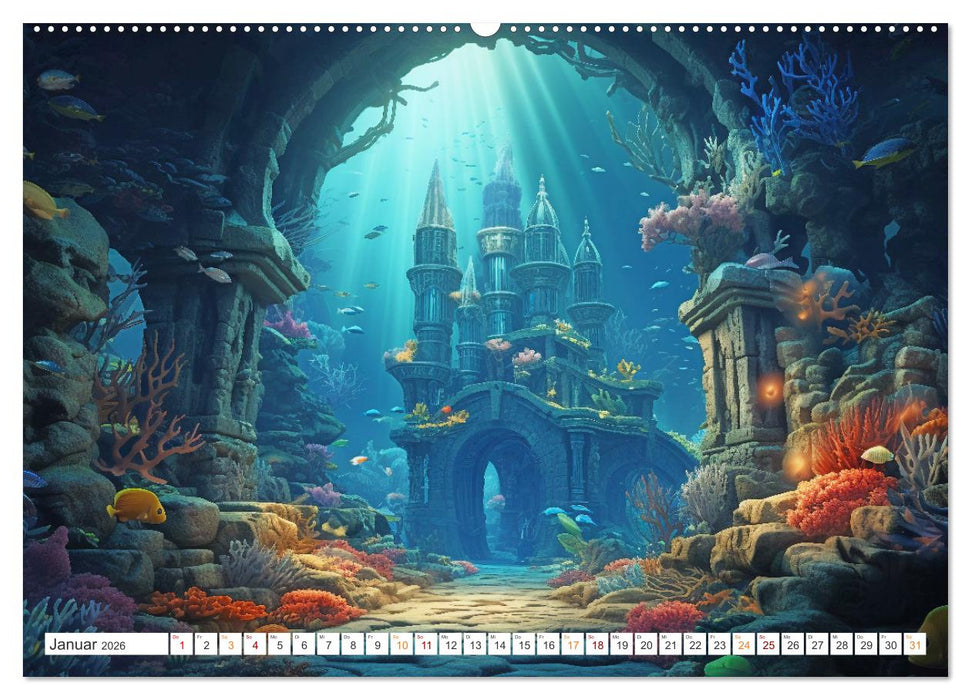
Task: Click date 20 in the calendar row
Action: pos(647,646)
